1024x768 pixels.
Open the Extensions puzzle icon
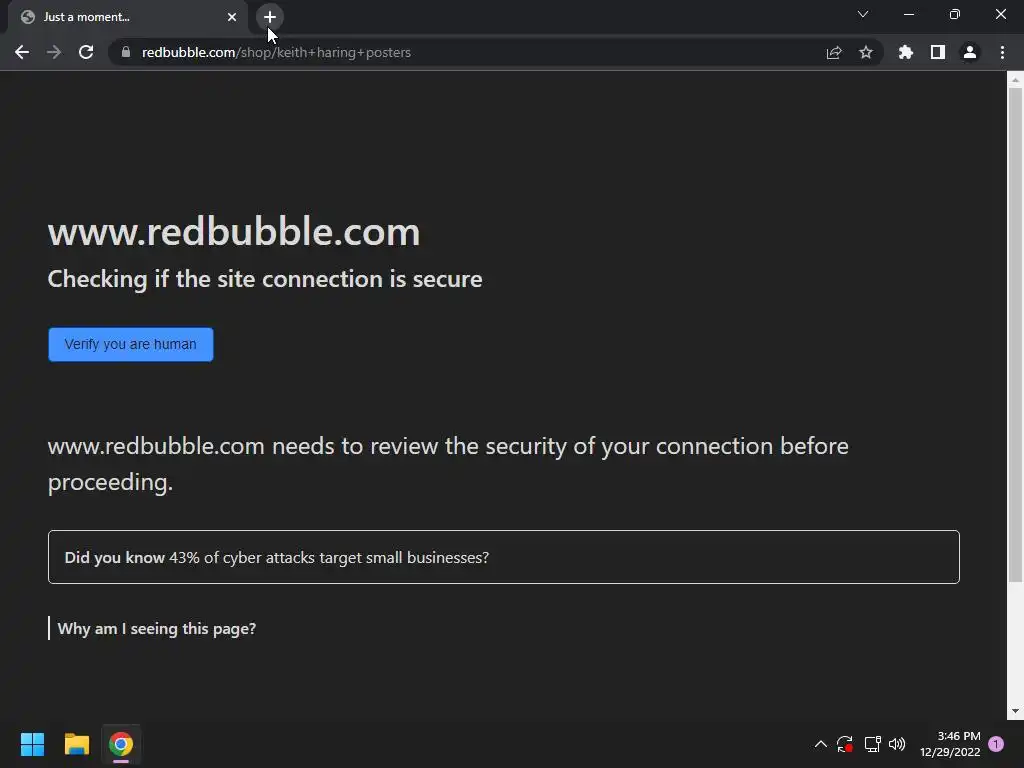(906, 52)
